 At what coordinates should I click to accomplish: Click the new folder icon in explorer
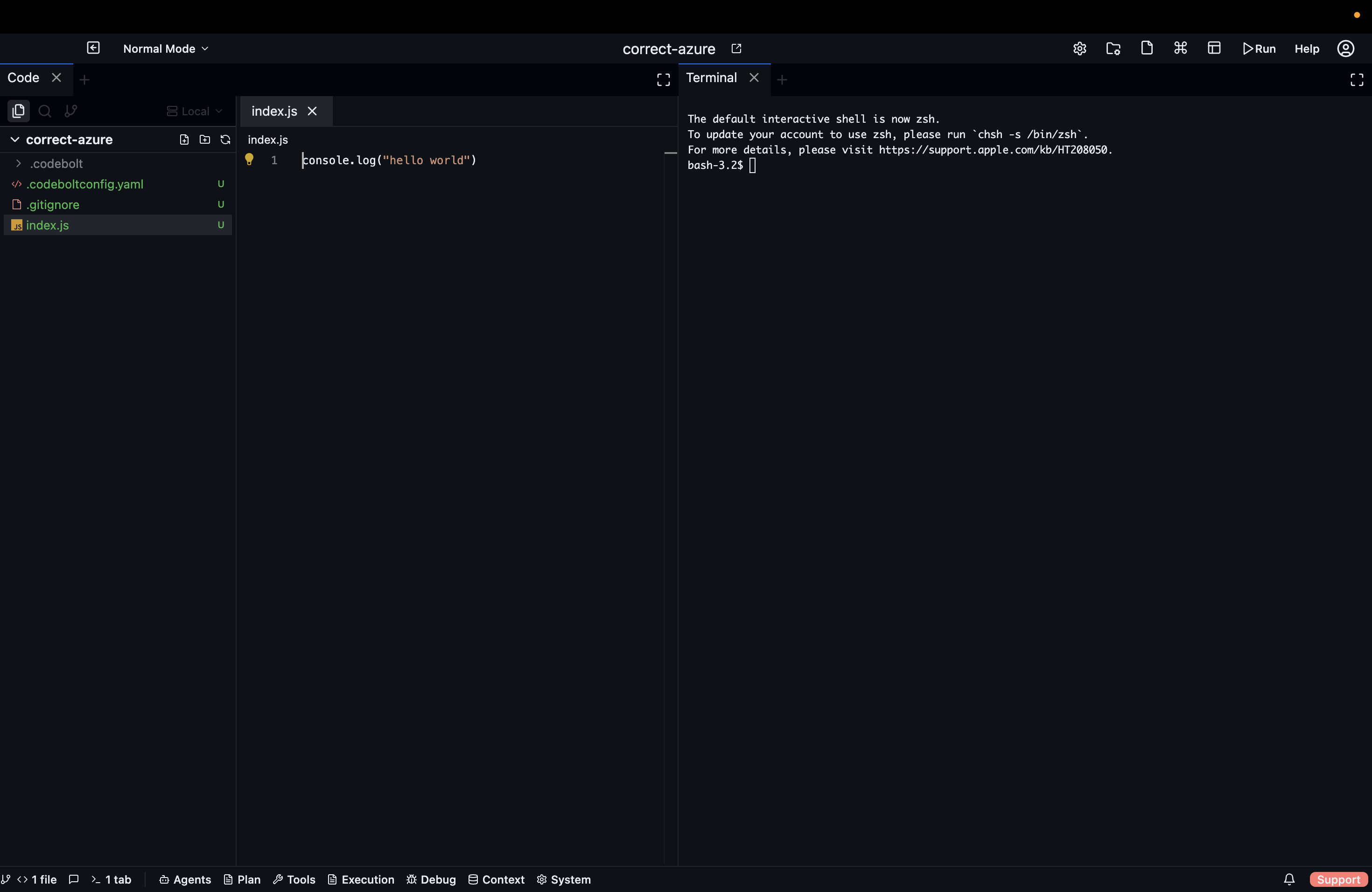tap(205, 140)
